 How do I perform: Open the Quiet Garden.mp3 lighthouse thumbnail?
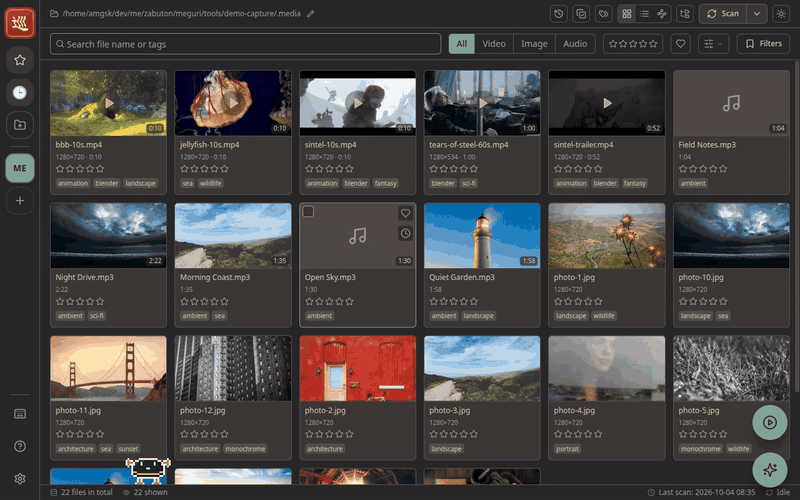tap(482, 236)
